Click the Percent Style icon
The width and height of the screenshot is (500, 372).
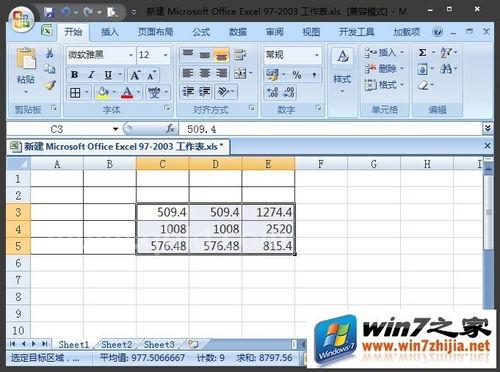297,75
